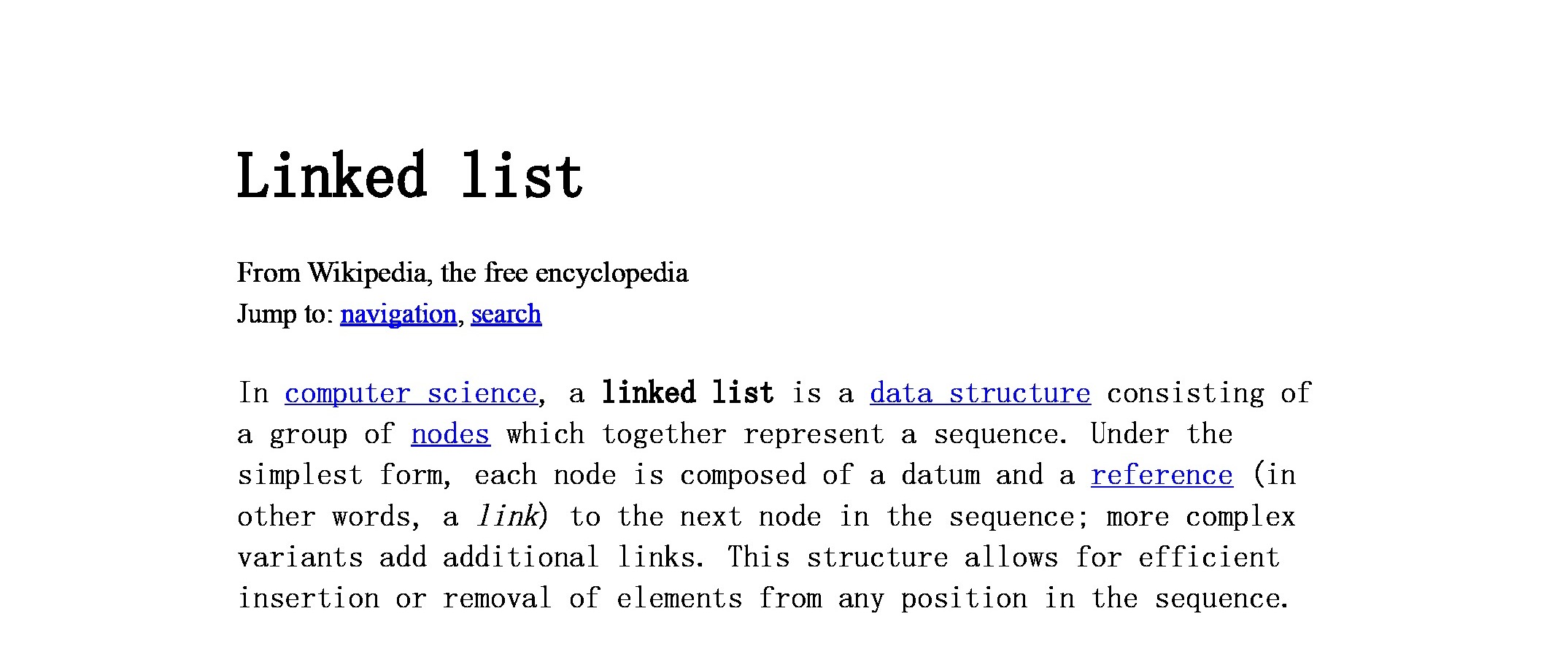Click the From Wikipedia tagline text
1568x657 pixels.
pos(463,273)
